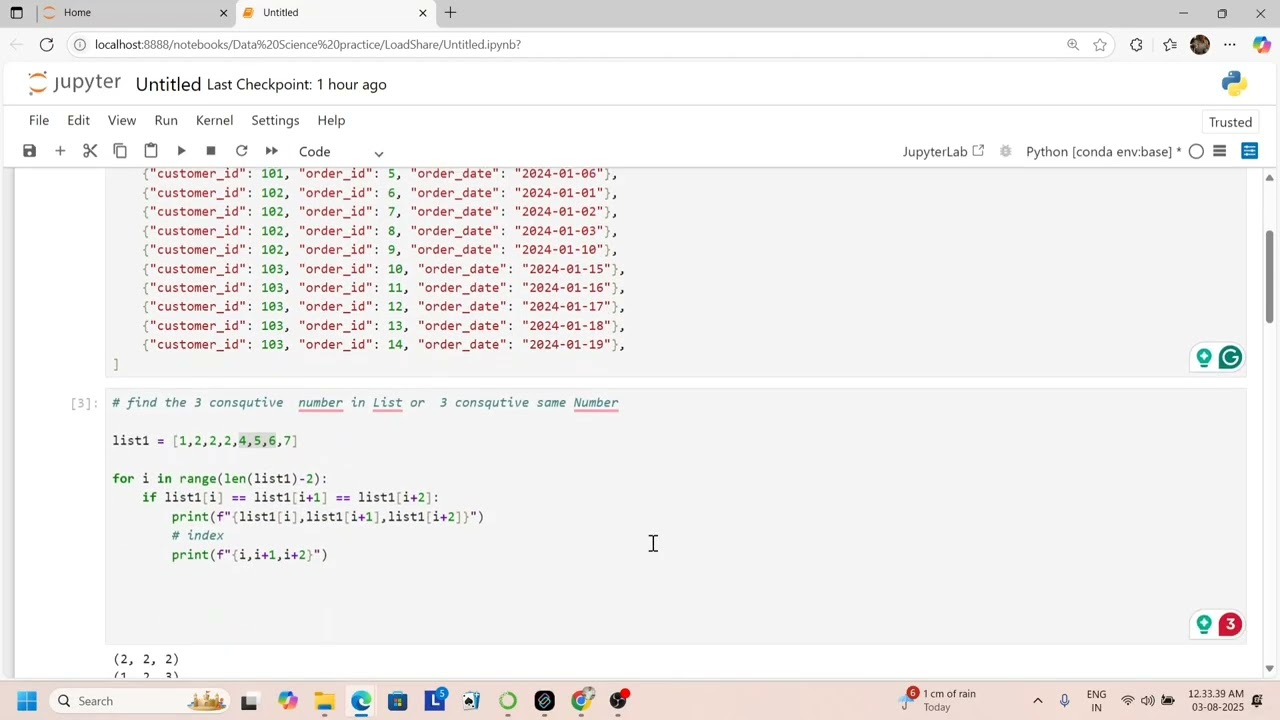Viewport: 1280px width, 720px height.
Task: Copy the selected cell
Action: (120, 151)
